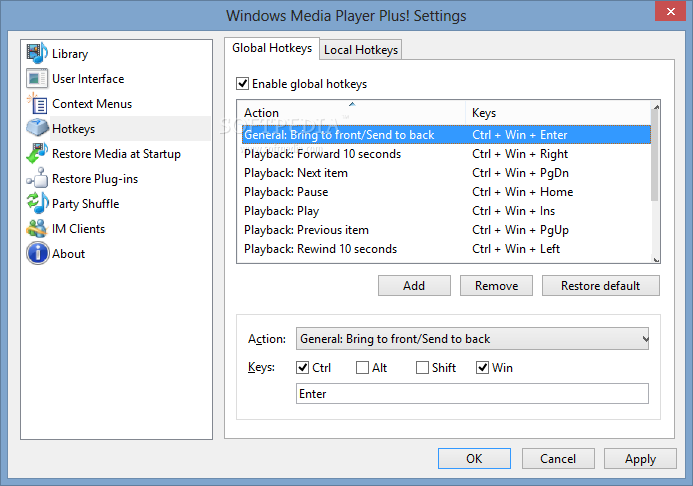Image resolution: width=693 pixels, height=486 pixels.
Task: Click the Enter key input field
Action: 472,394
